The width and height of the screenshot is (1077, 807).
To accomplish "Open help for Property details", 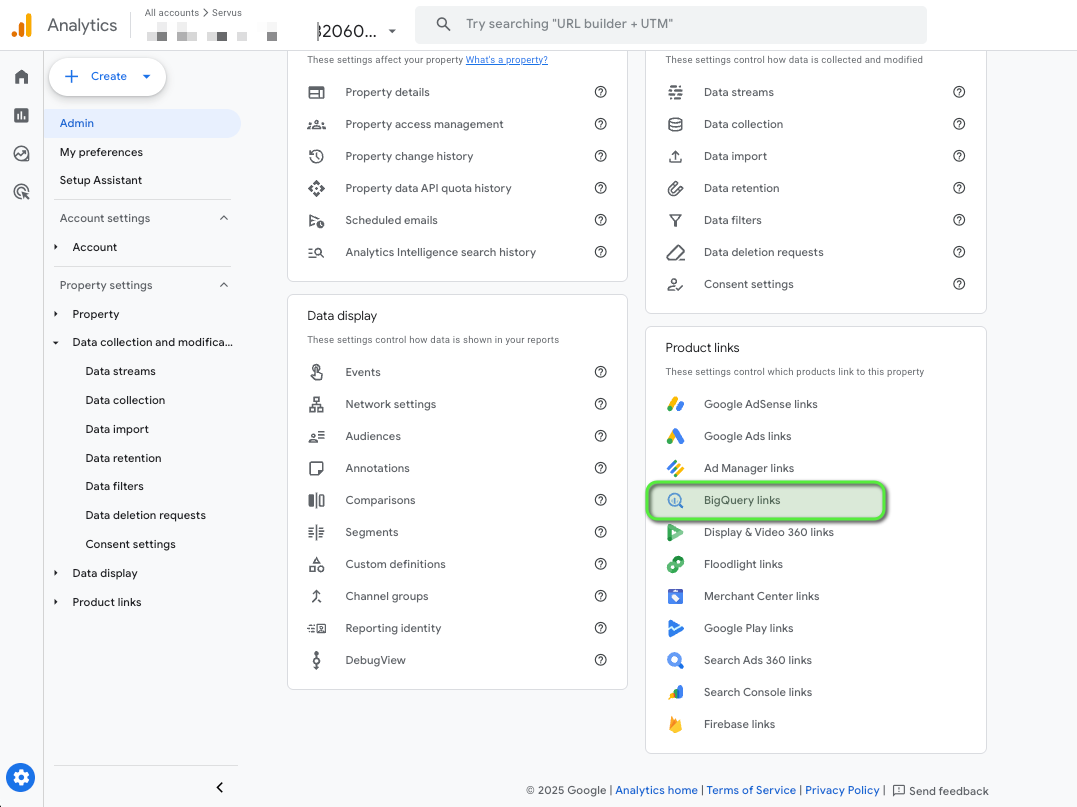I will [x=600, y=92].
